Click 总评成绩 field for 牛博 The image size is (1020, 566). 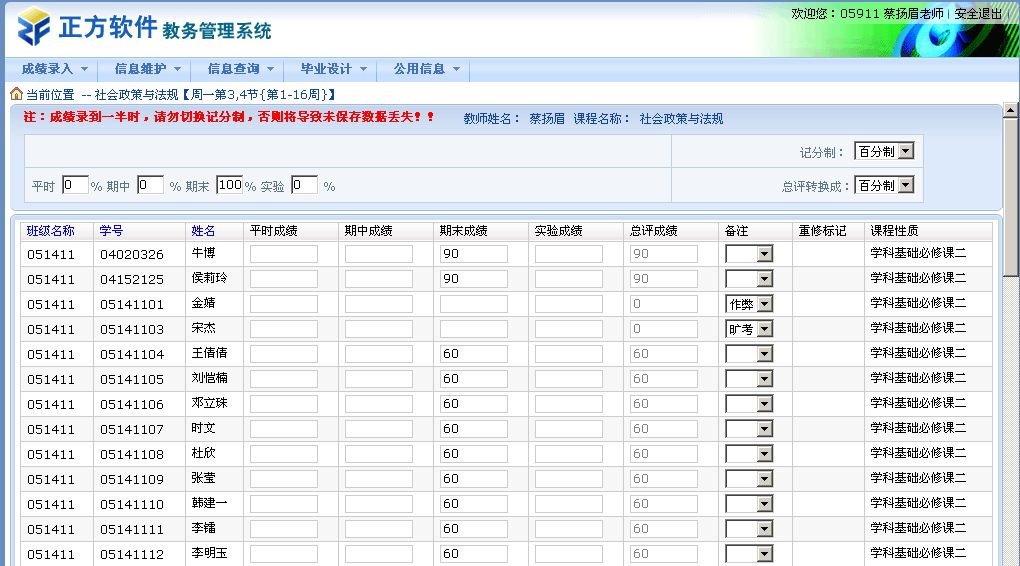(x=664, y=254)
